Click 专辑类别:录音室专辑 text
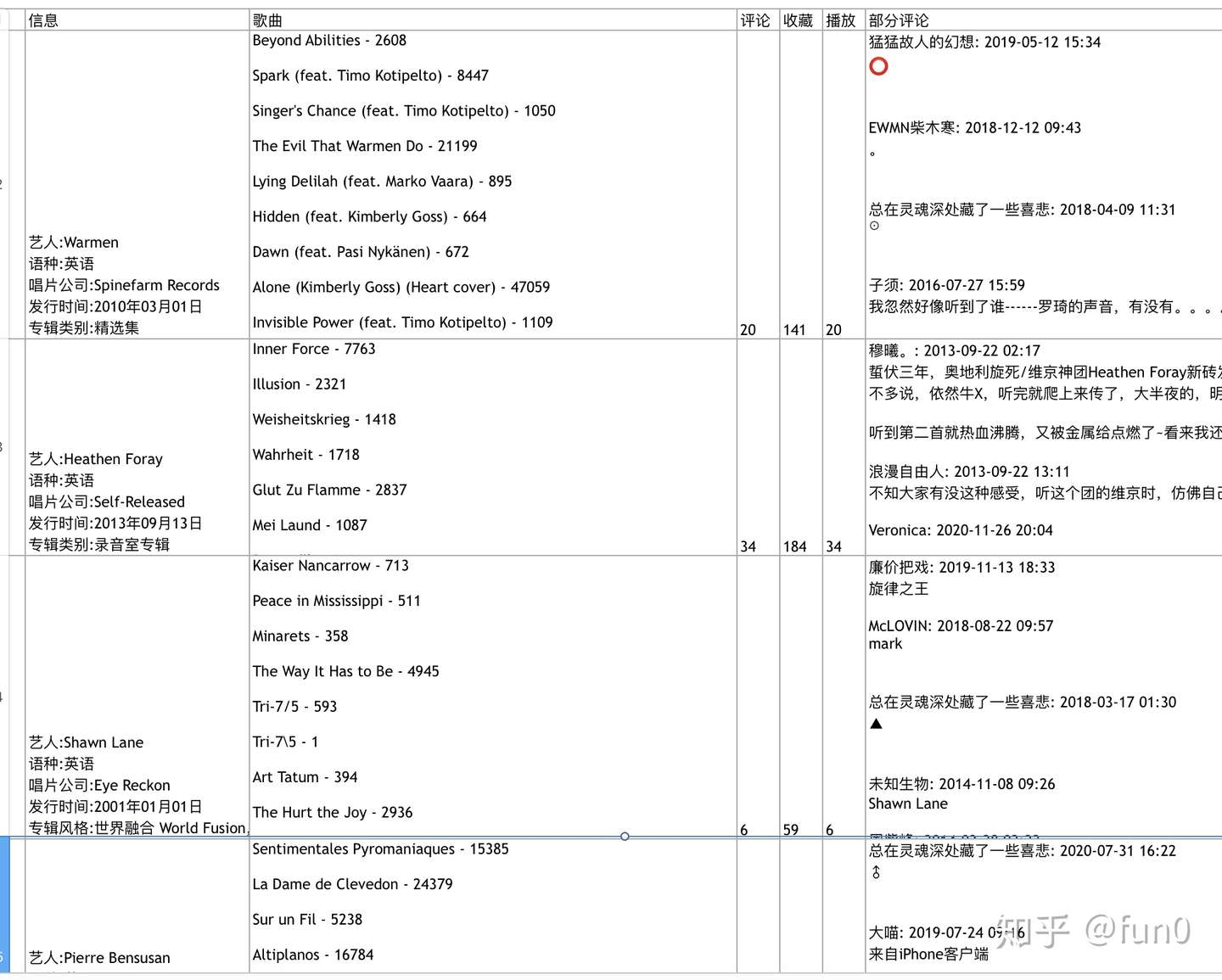This screenshot has height=980, width=1222. coord(99,545)
